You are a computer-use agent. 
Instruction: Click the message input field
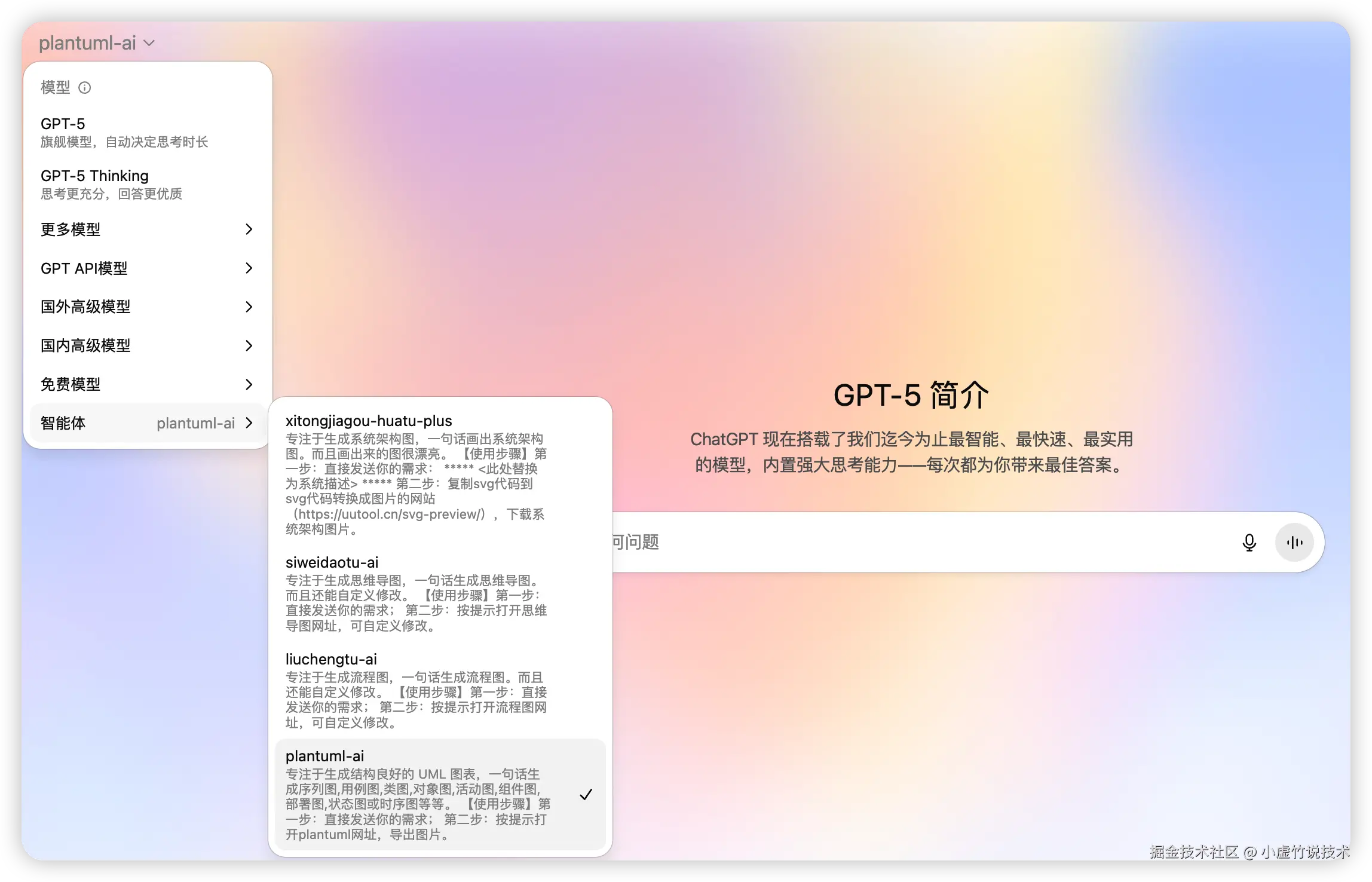tap(896, 543)
